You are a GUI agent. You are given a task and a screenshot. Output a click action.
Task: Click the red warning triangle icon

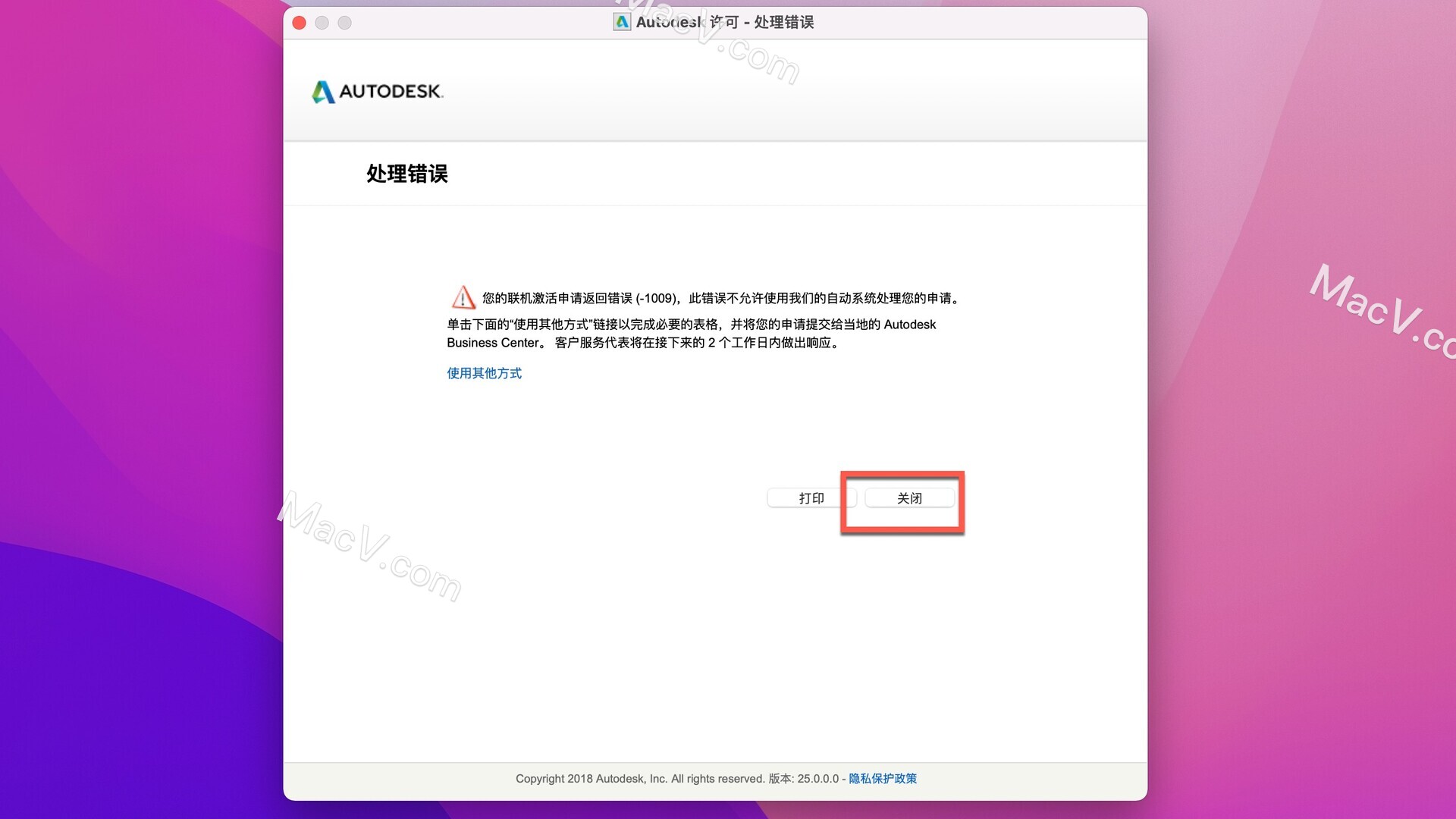(x=463, y=297)
